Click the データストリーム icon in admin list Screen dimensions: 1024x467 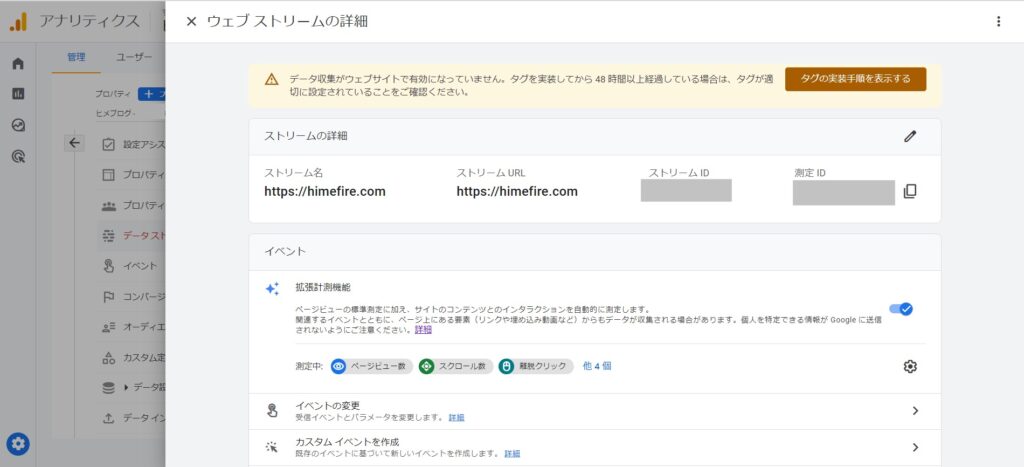click(x=108, y=236)
